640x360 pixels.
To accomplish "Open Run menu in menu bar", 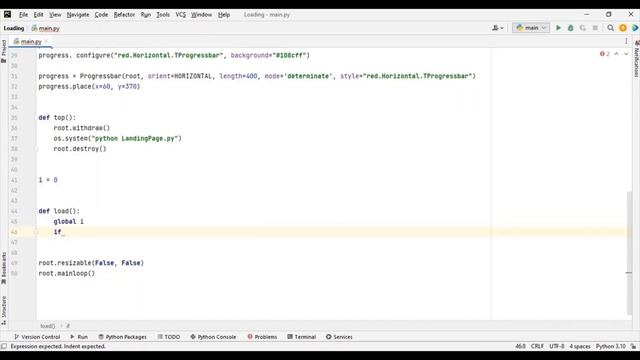I will pos(146,15).
